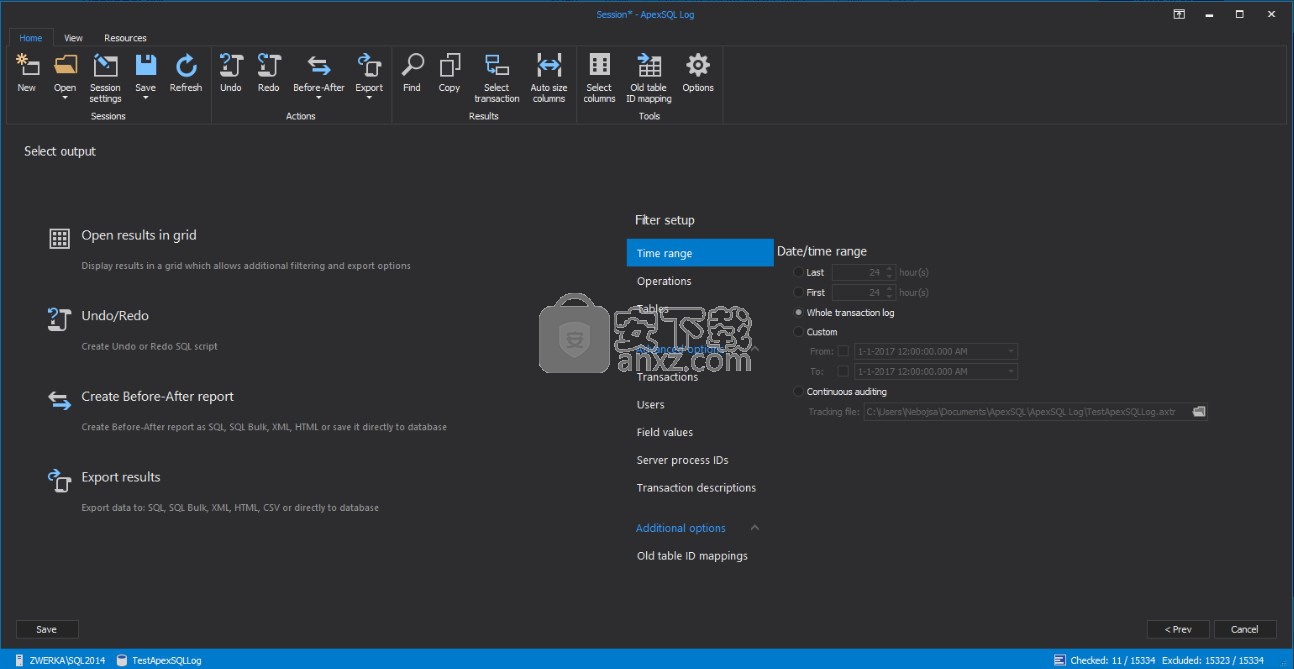Viewport: 1294px width, 669px height.
Task: Click the 'Excluded: 15323 / 15334' status text
Action: click(1215, 660)
